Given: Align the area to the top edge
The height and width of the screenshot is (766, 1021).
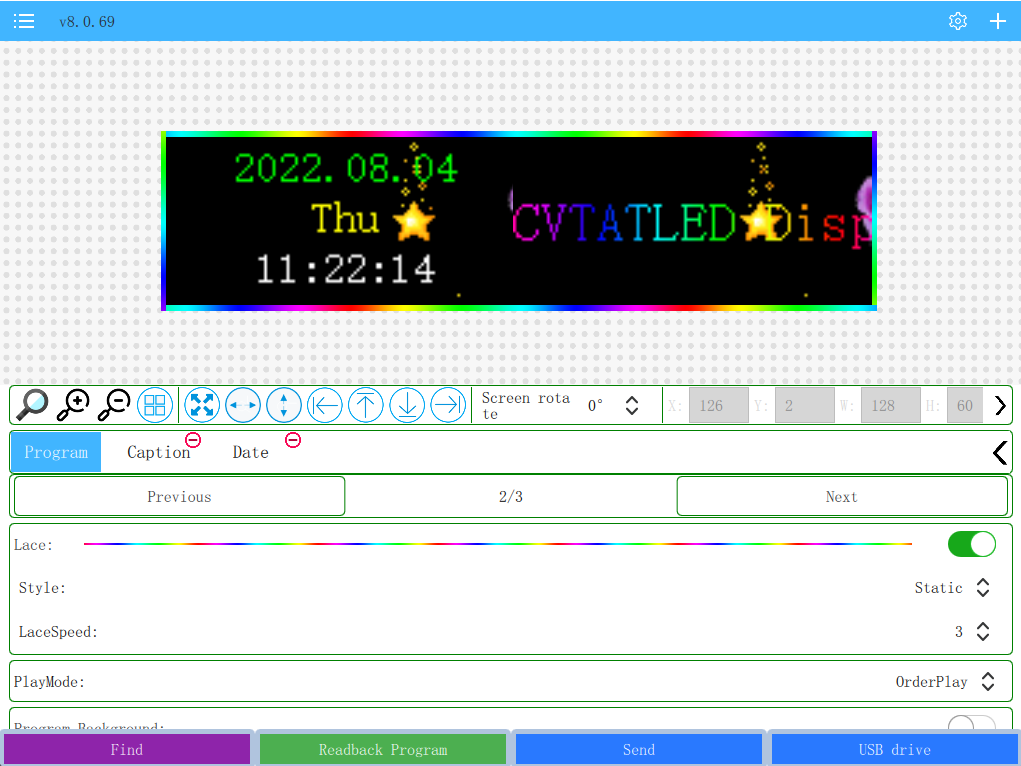Looking at the screenshot, I should (x=366, y=405).
